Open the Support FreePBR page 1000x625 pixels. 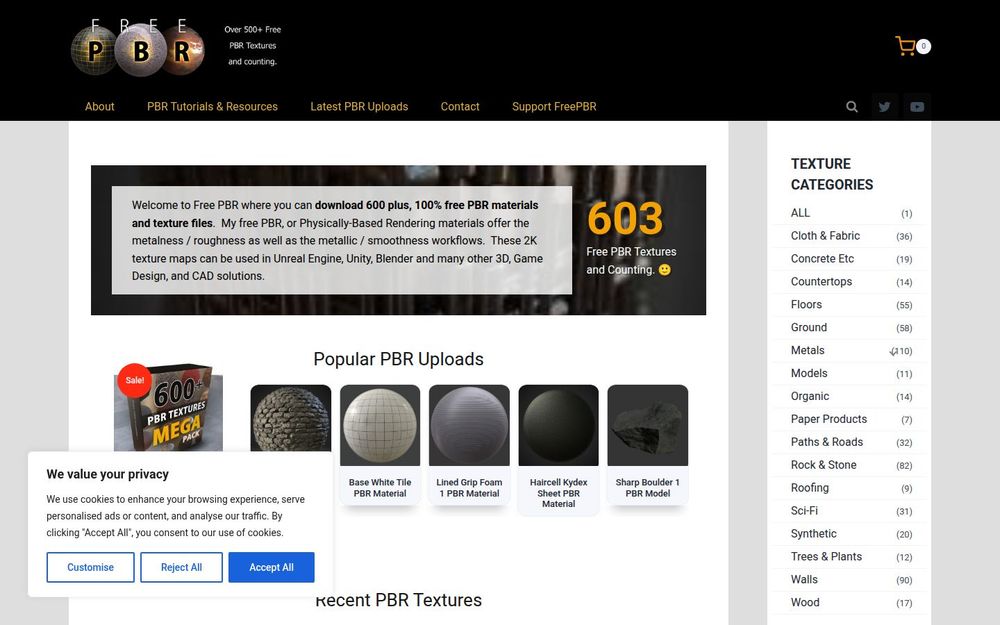[554, 107]
